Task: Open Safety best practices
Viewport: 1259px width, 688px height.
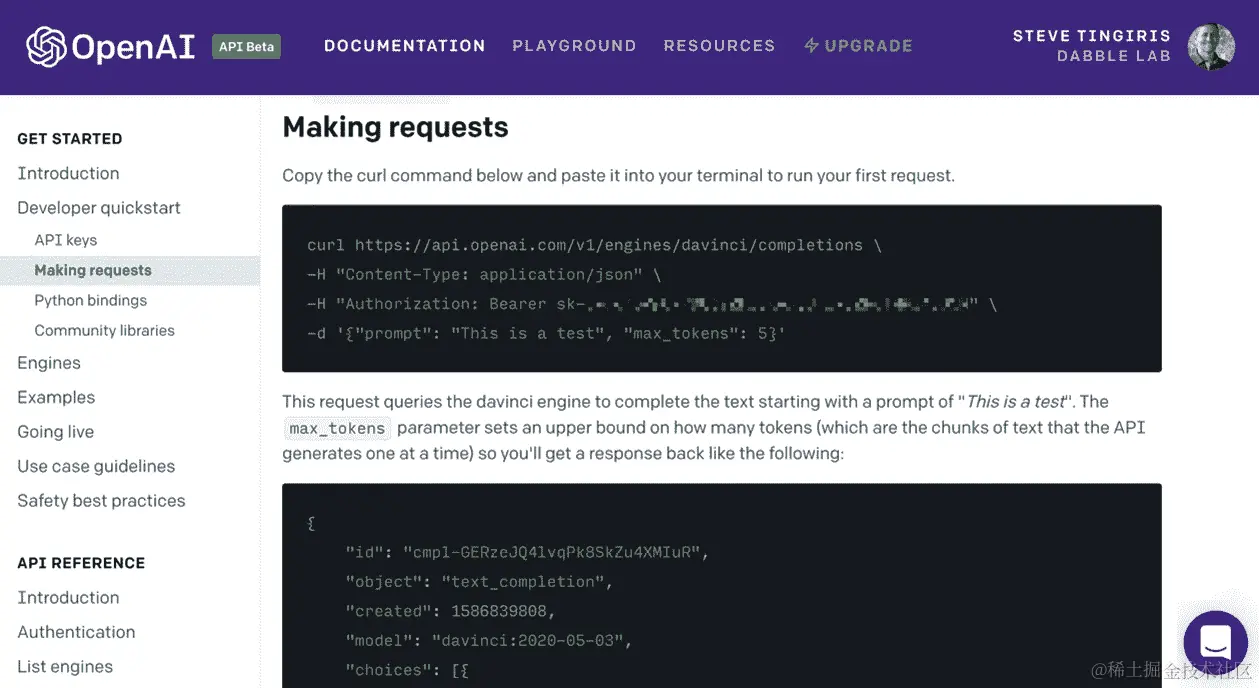Action: tap(101, 500)
